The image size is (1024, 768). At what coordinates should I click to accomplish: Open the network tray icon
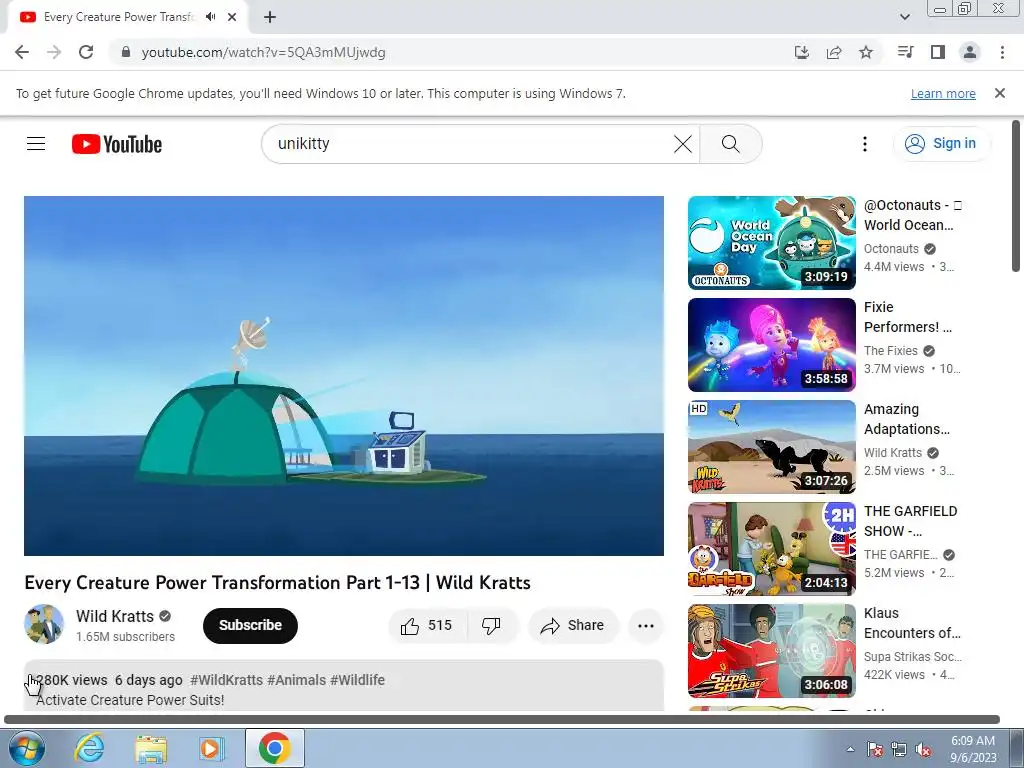899,749
